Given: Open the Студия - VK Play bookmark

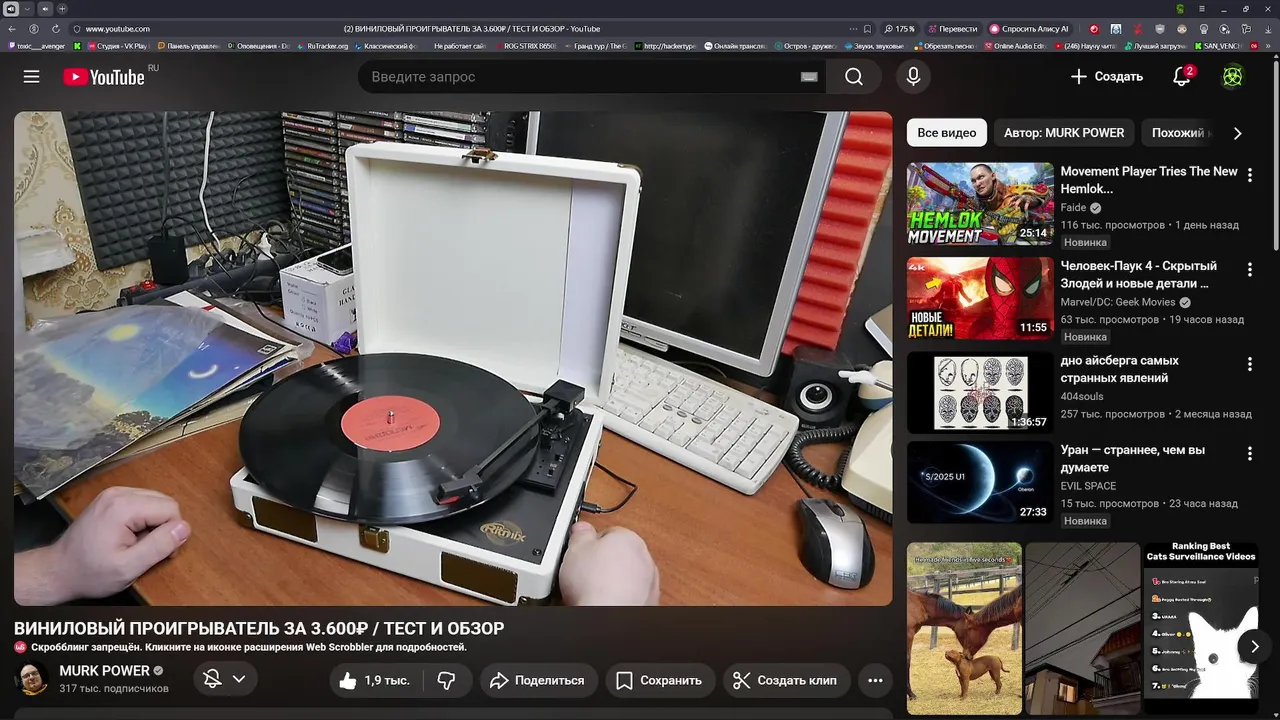Looking at the screenshot, I should (x=117, y=46).
